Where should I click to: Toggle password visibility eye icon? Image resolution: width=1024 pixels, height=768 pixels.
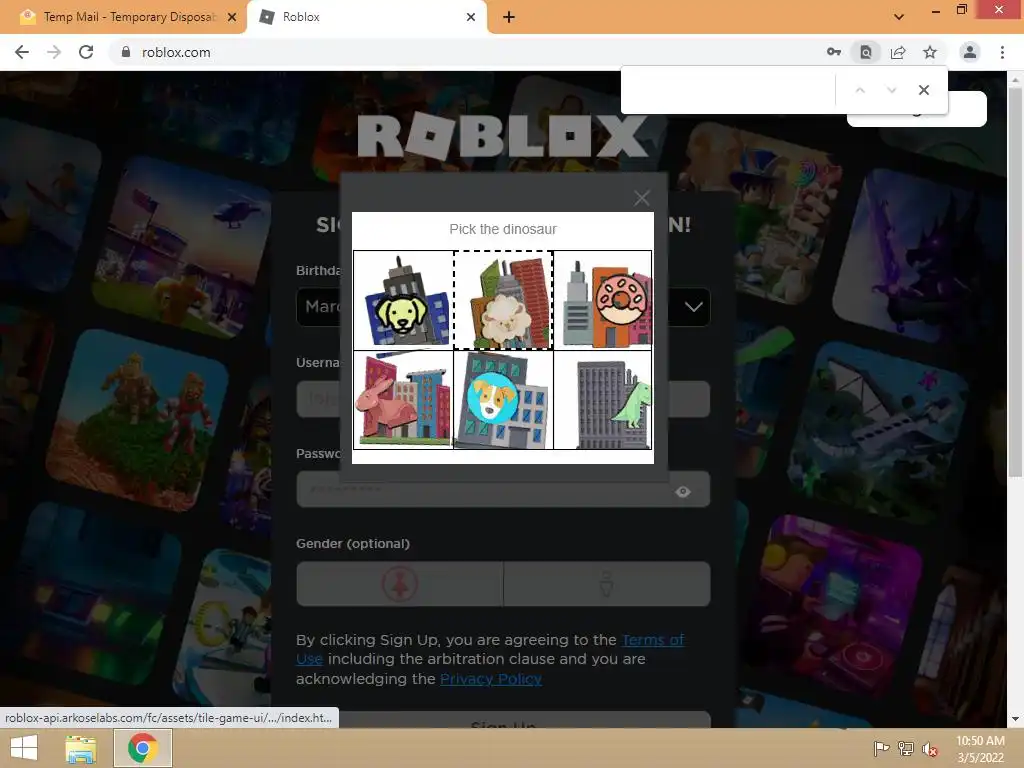click(x=683, y=492)
